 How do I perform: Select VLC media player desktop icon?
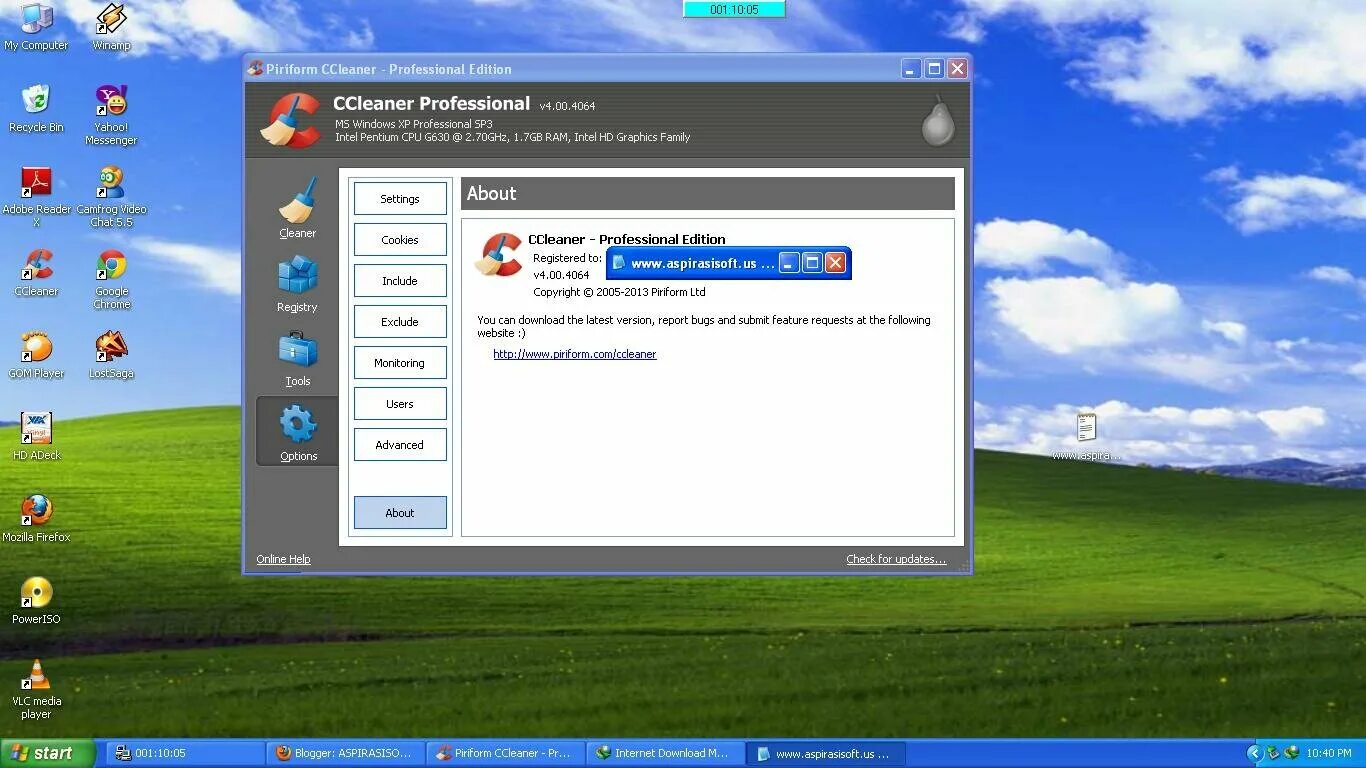[36, 689]
